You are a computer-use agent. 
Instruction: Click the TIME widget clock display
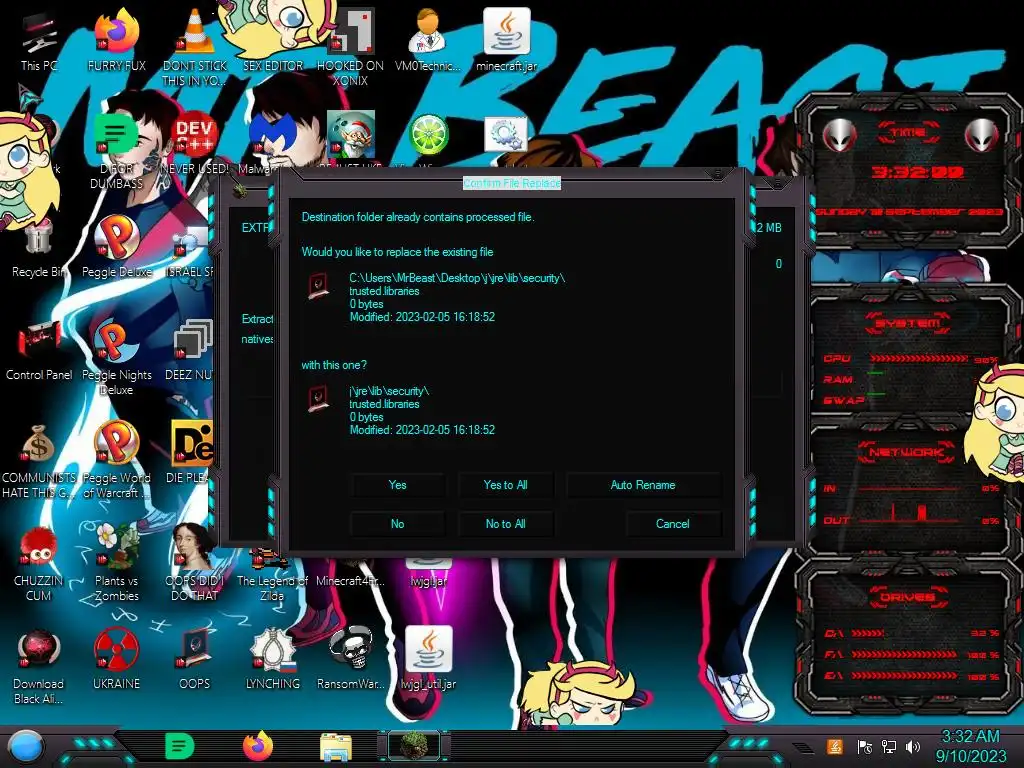tap(918, 172)
